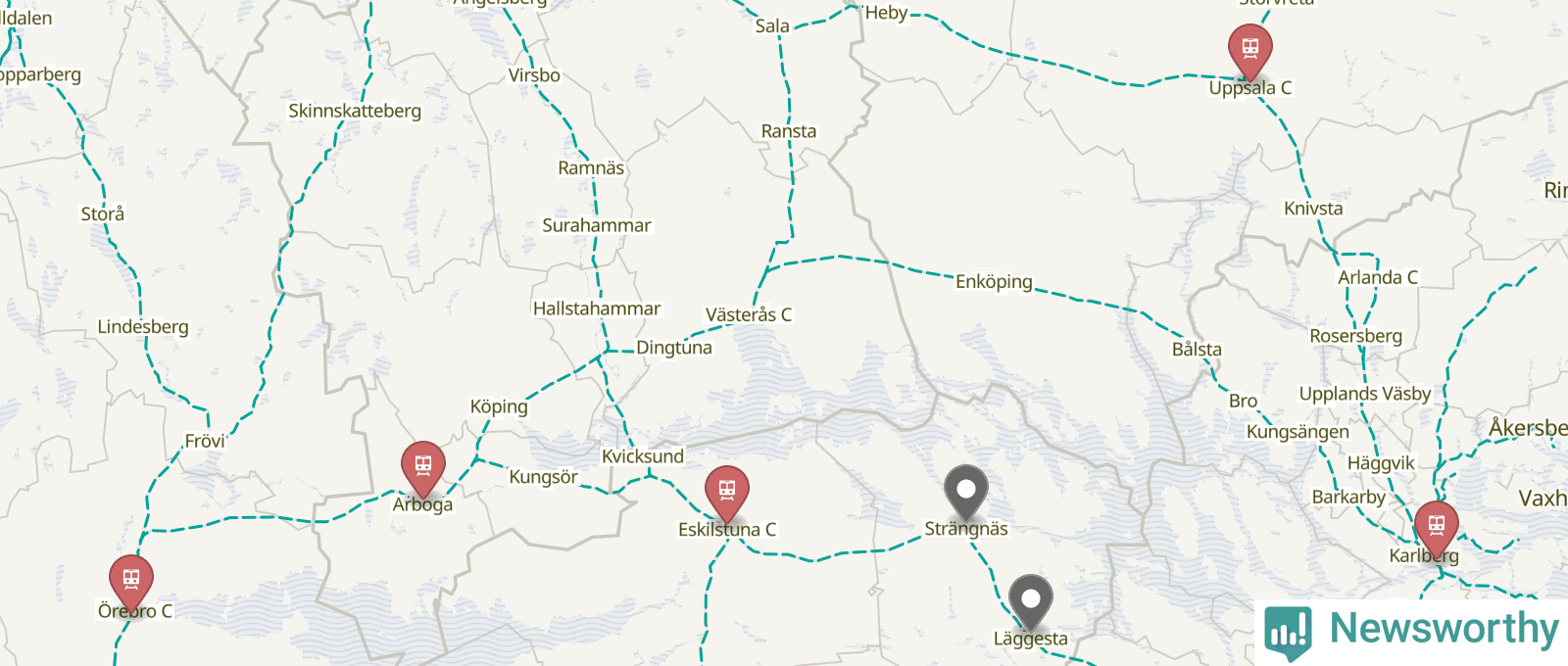Screen dimensions: 1568x666
Task: Select the Bålsta station label
Action: pos(1197,350)
